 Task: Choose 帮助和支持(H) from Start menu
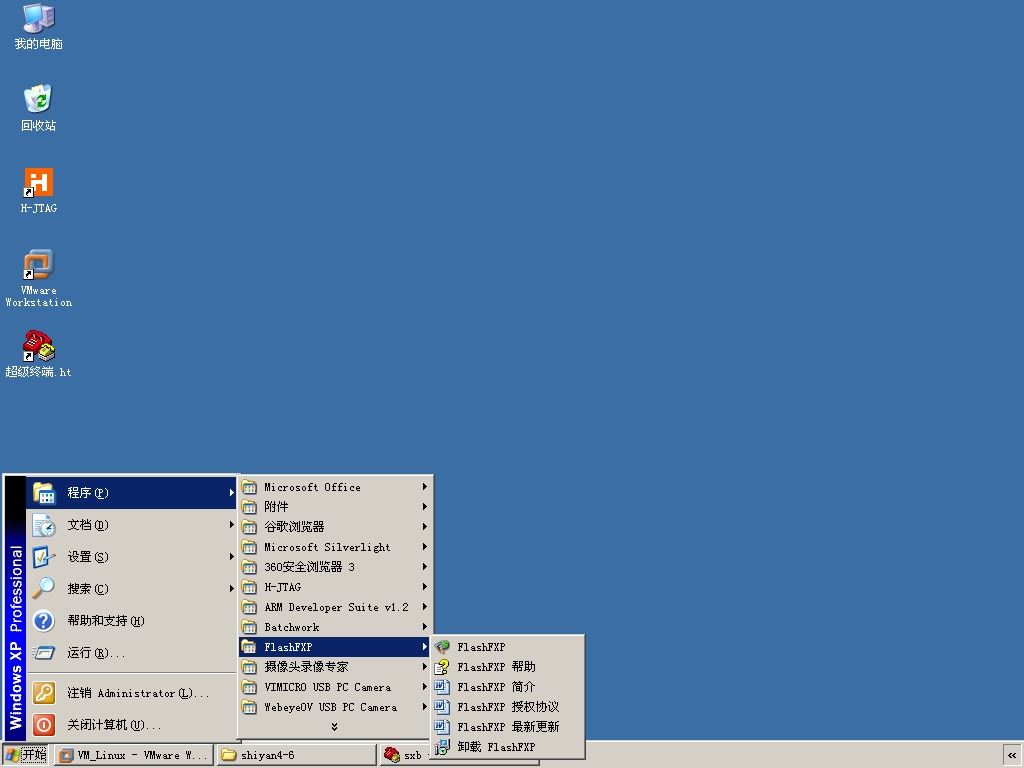pos(132,621)
